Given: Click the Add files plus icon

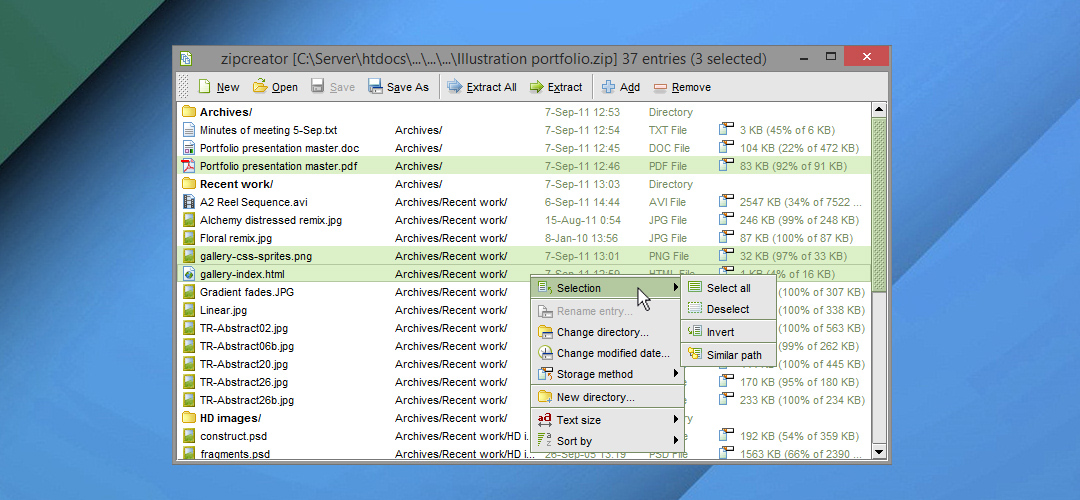Looking at the screenshot, I should point(609,87).
